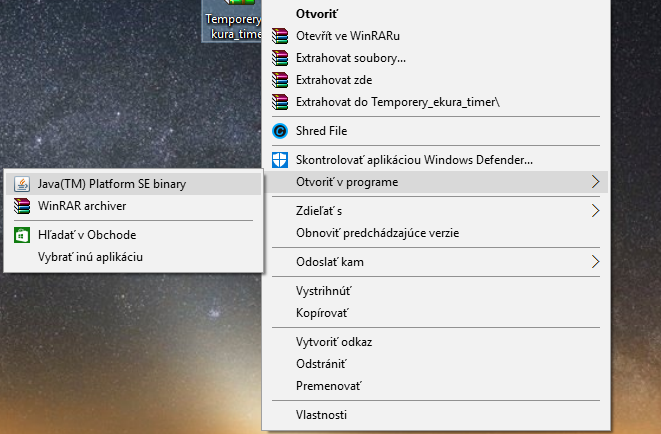The image size is (661, 434).
Task: Click the WinRAR archiver books icon
Action: [x=21, y=206]
